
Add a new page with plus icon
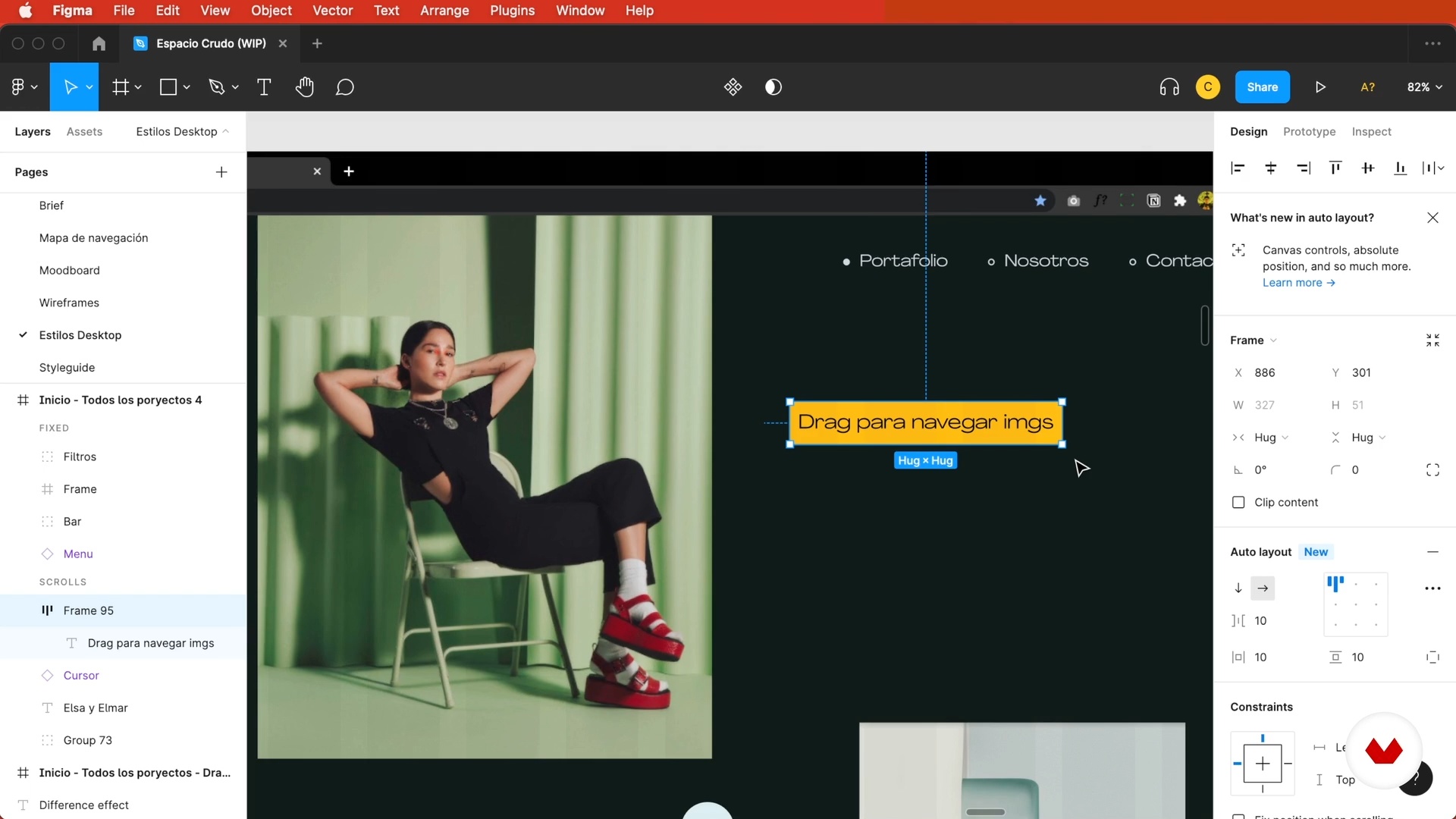pyautogui.click(x=221, y=172)
